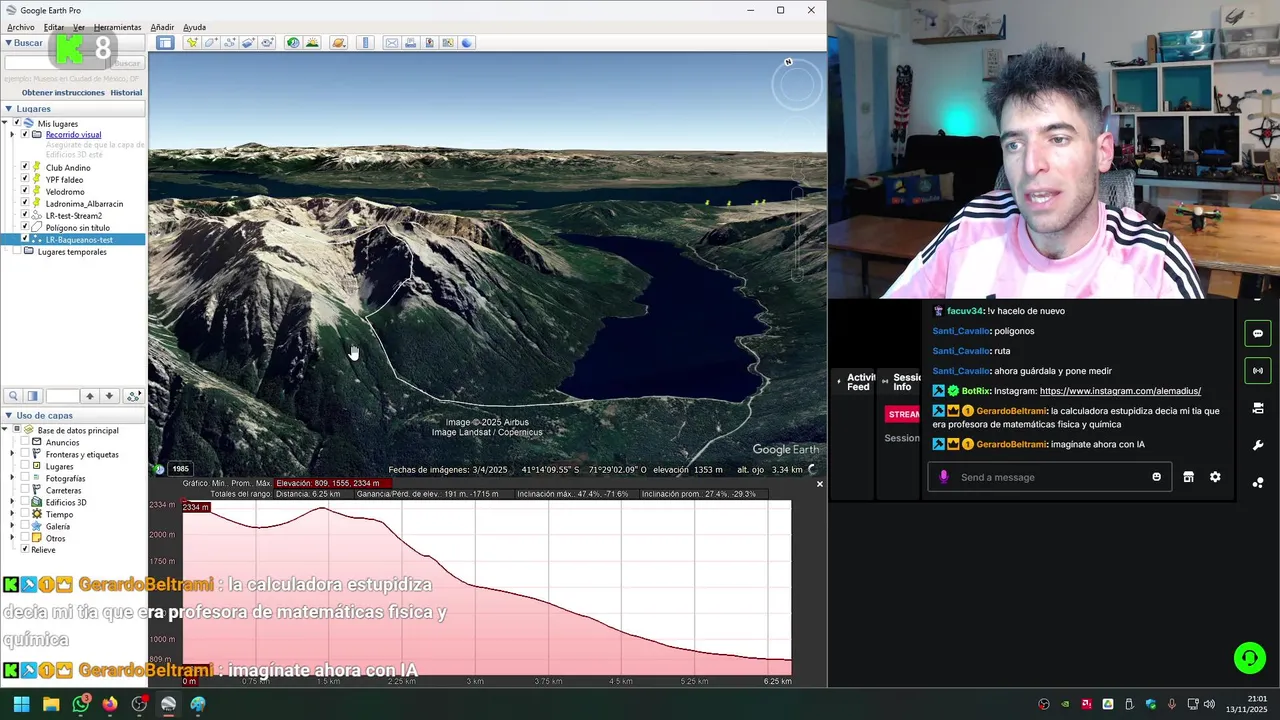Select LR-Baqueanos-test in Places

coord(79,240)
